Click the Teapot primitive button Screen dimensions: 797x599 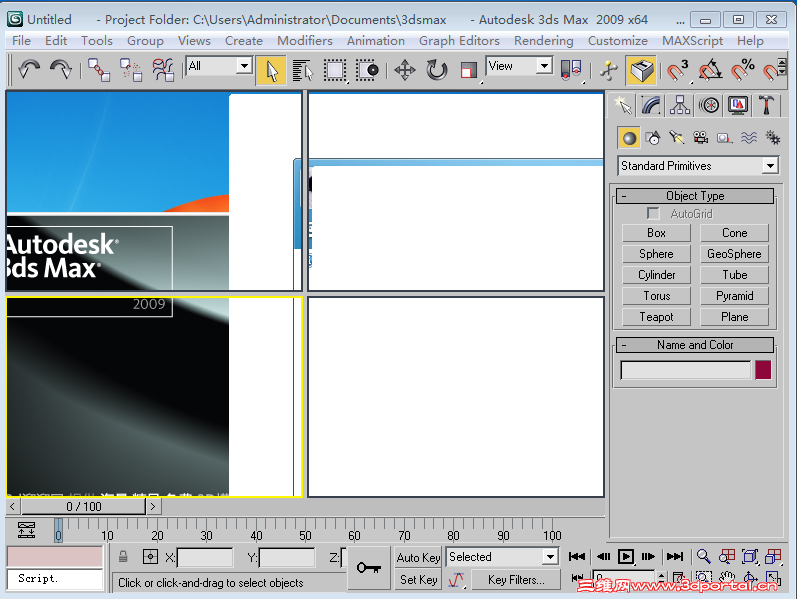656,317
